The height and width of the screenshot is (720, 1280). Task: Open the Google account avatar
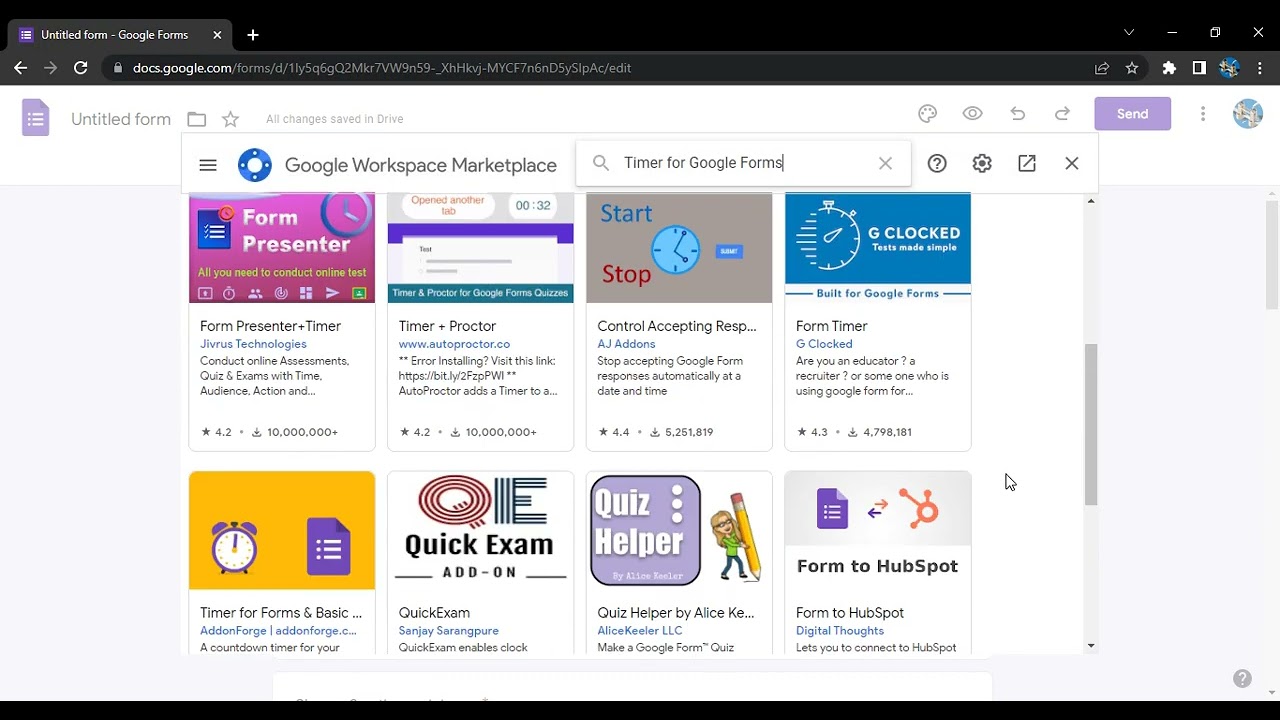click(x=1248, y=114)
